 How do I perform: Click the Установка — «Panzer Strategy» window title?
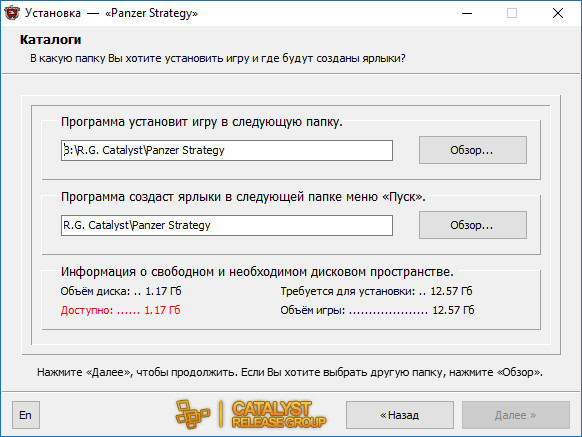pos(111,13)
